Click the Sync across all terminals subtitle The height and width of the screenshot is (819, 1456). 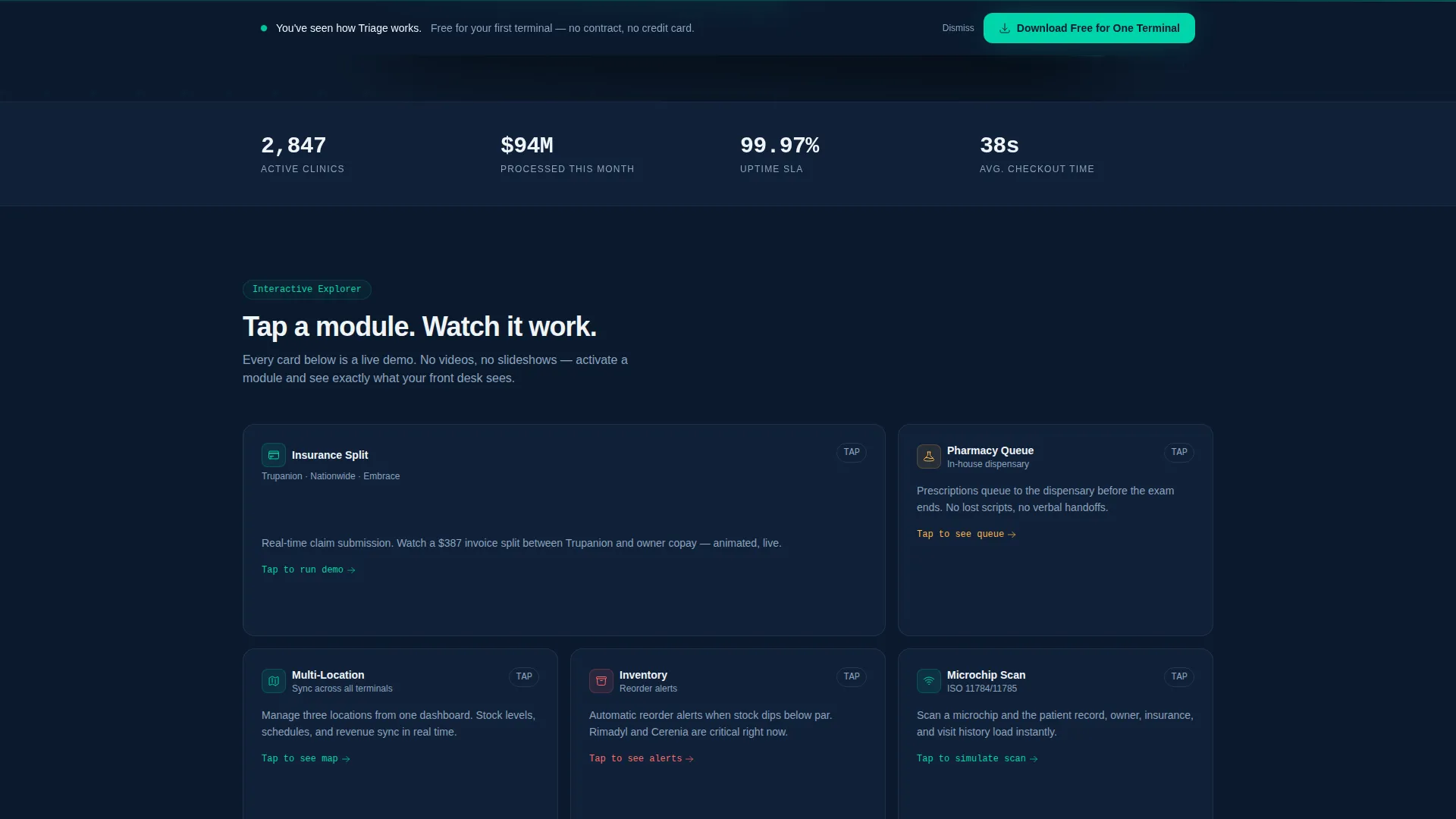click(x=342, y=689)
